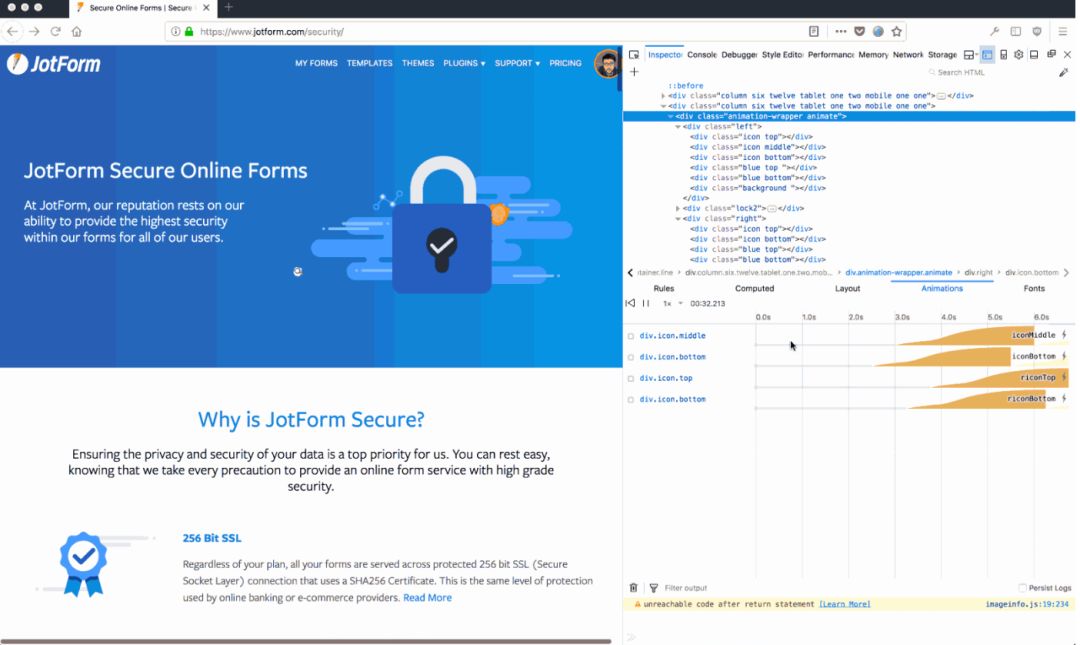
Task: Open the SUPPORT dropdown menu
Action: 517,63
